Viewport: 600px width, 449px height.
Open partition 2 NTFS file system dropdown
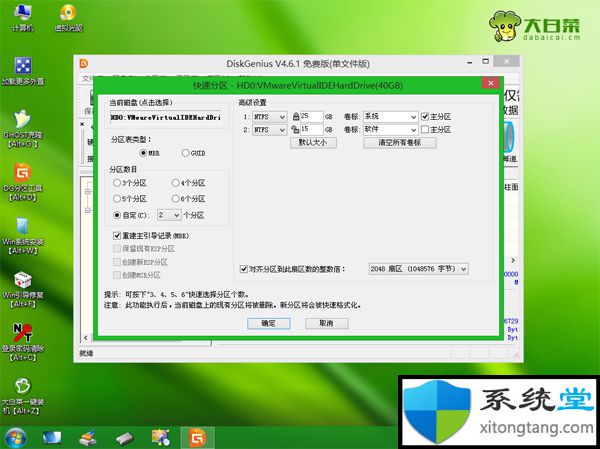(269, 130)
